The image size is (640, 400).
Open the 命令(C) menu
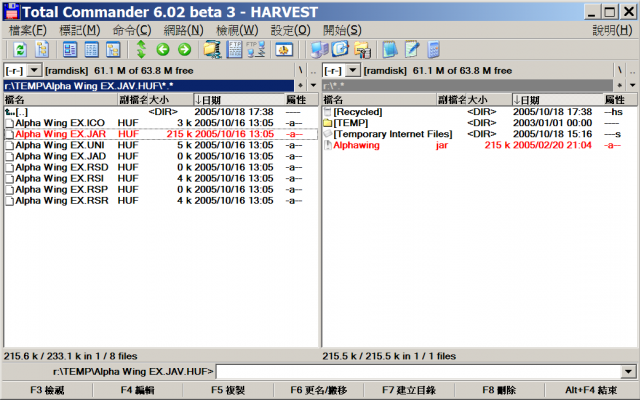coord(131,30)
